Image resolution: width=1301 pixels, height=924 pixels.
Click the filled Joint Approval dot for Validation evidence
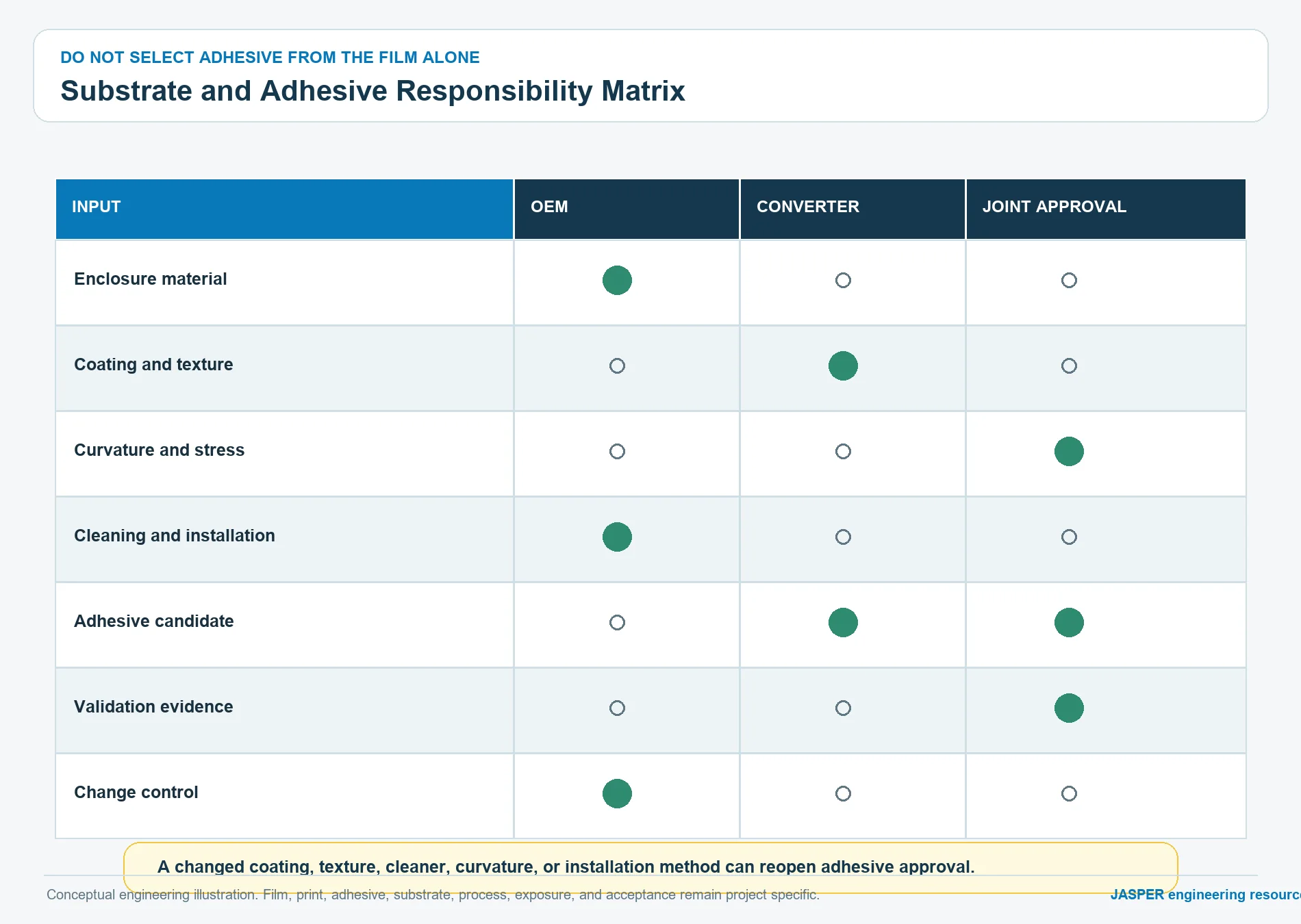tap(1069, 708)
